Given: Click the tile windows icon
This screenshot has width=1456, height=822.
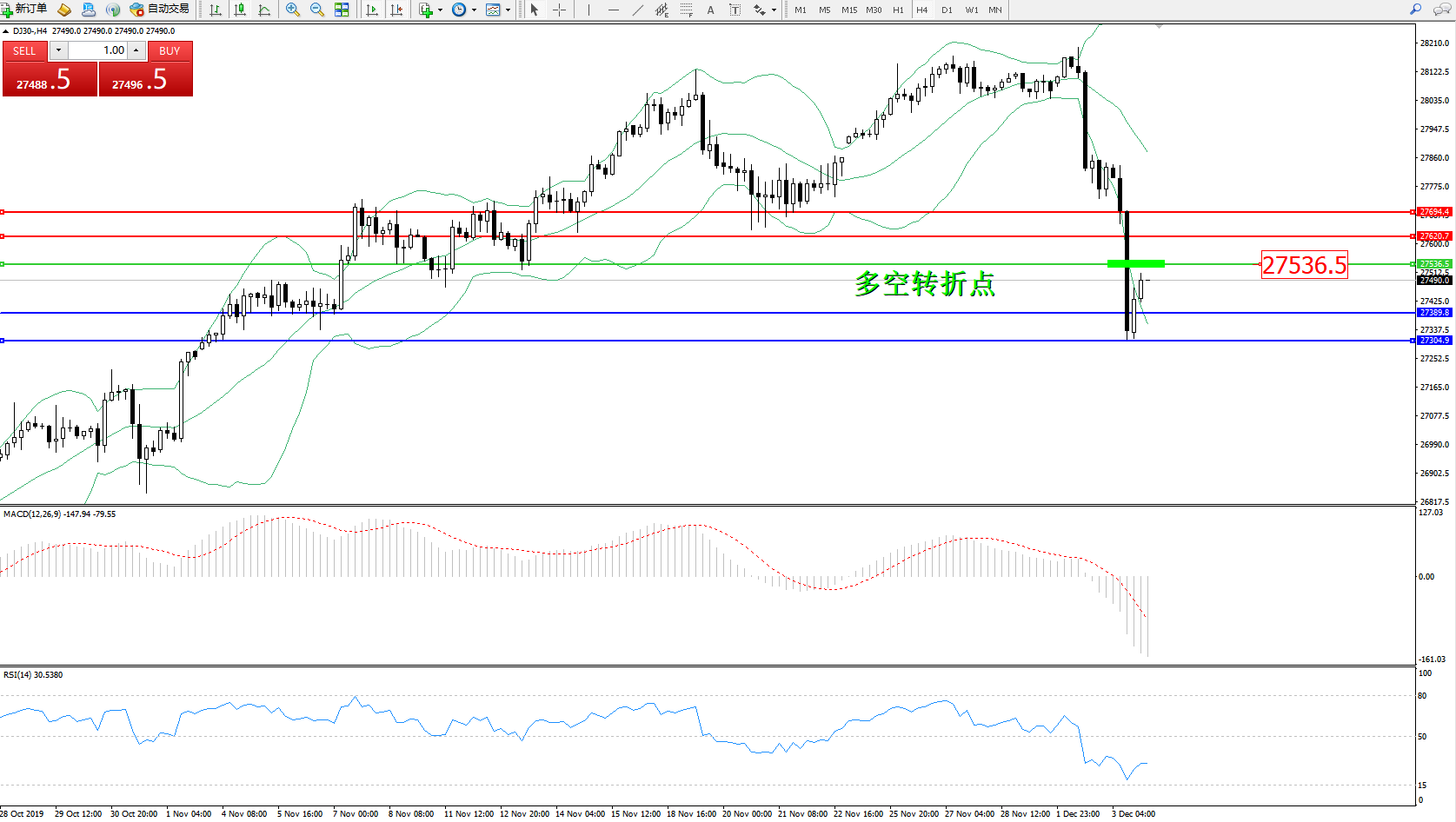Looking at the screenshot, I should tap(342, 10).
